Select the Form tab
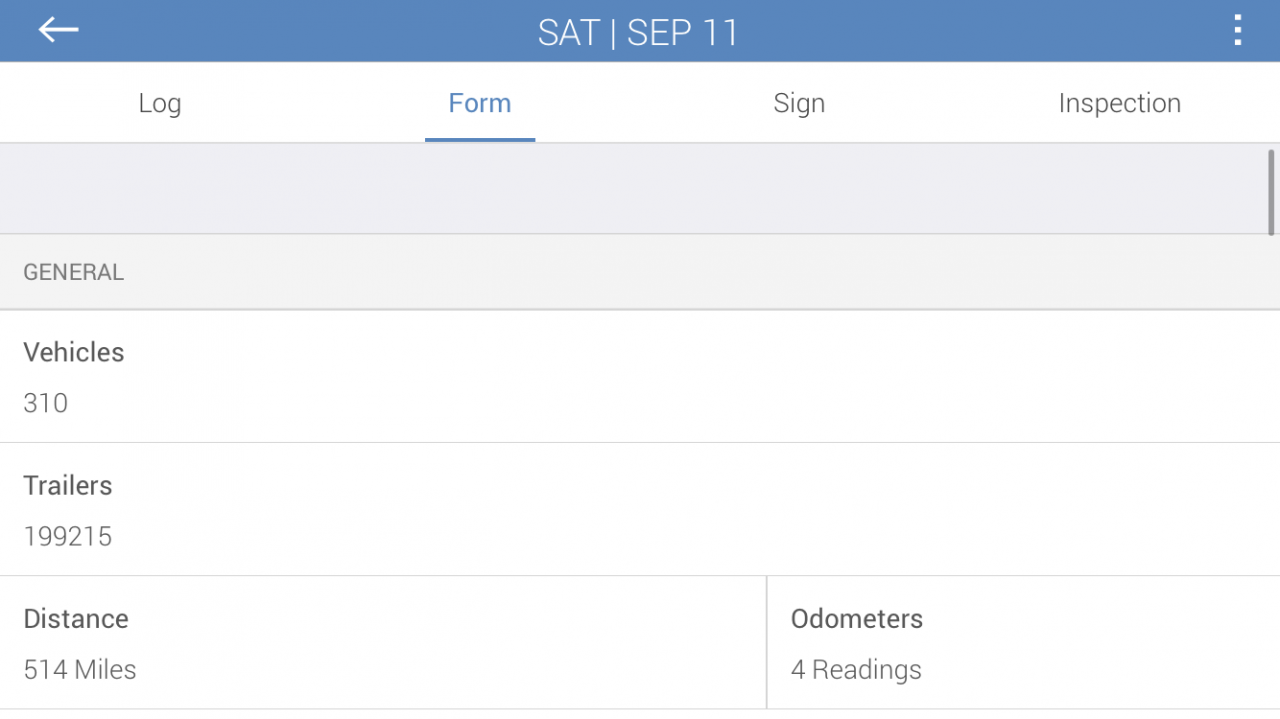Screen dimensions: 1280x719 pyautogui.click(x=480, y=103)
